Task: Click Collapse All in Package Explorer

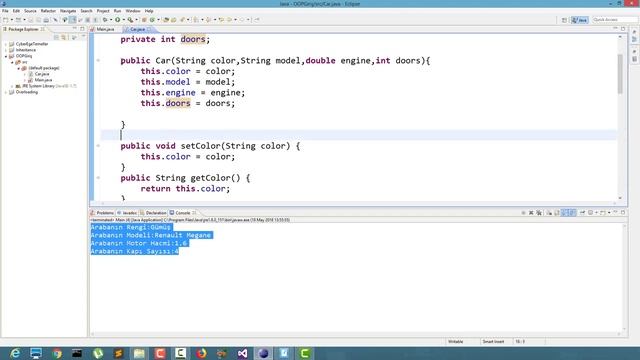Action: [57, 37]
